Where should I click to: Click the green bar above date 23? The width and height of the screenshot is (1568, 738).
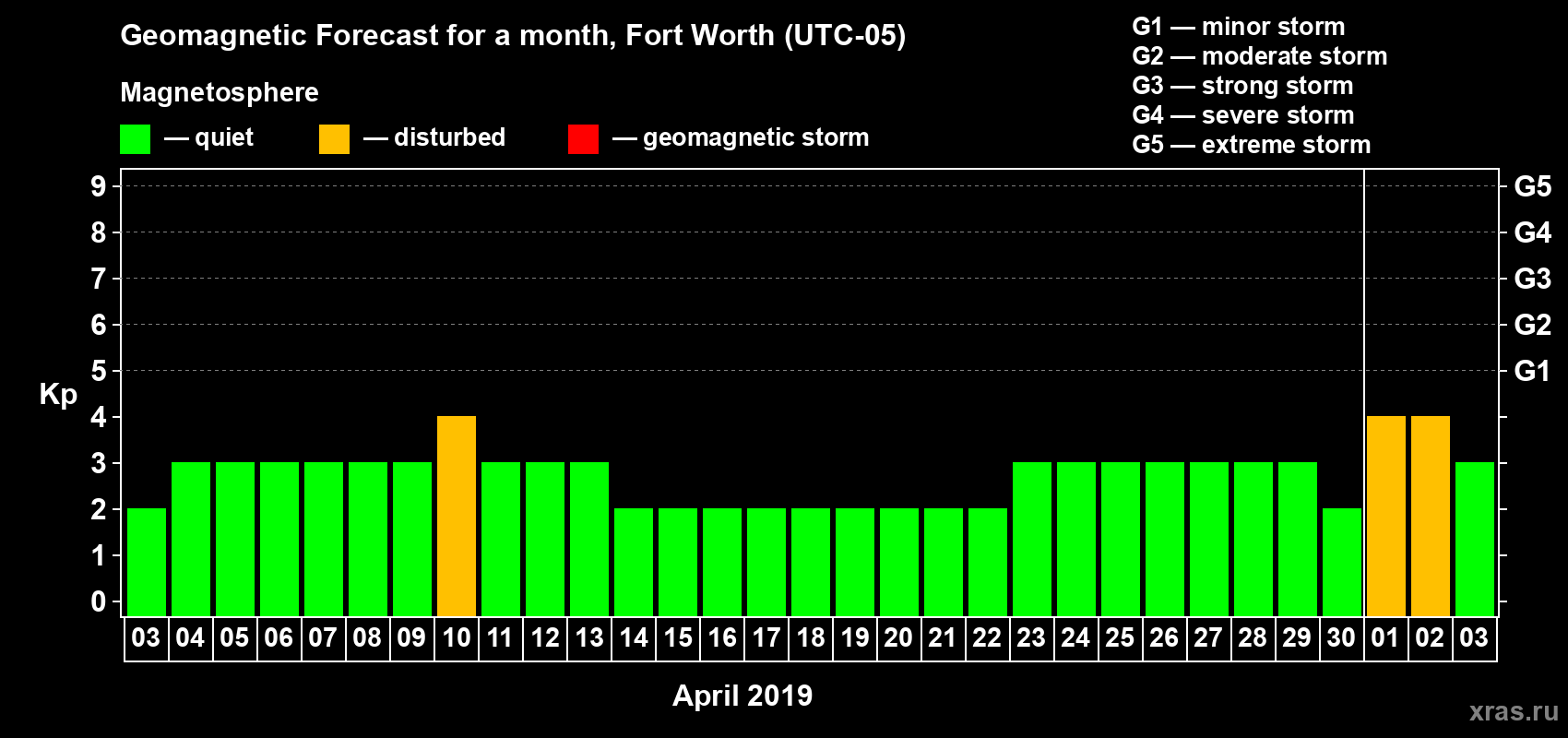(x=1032, y=539)
